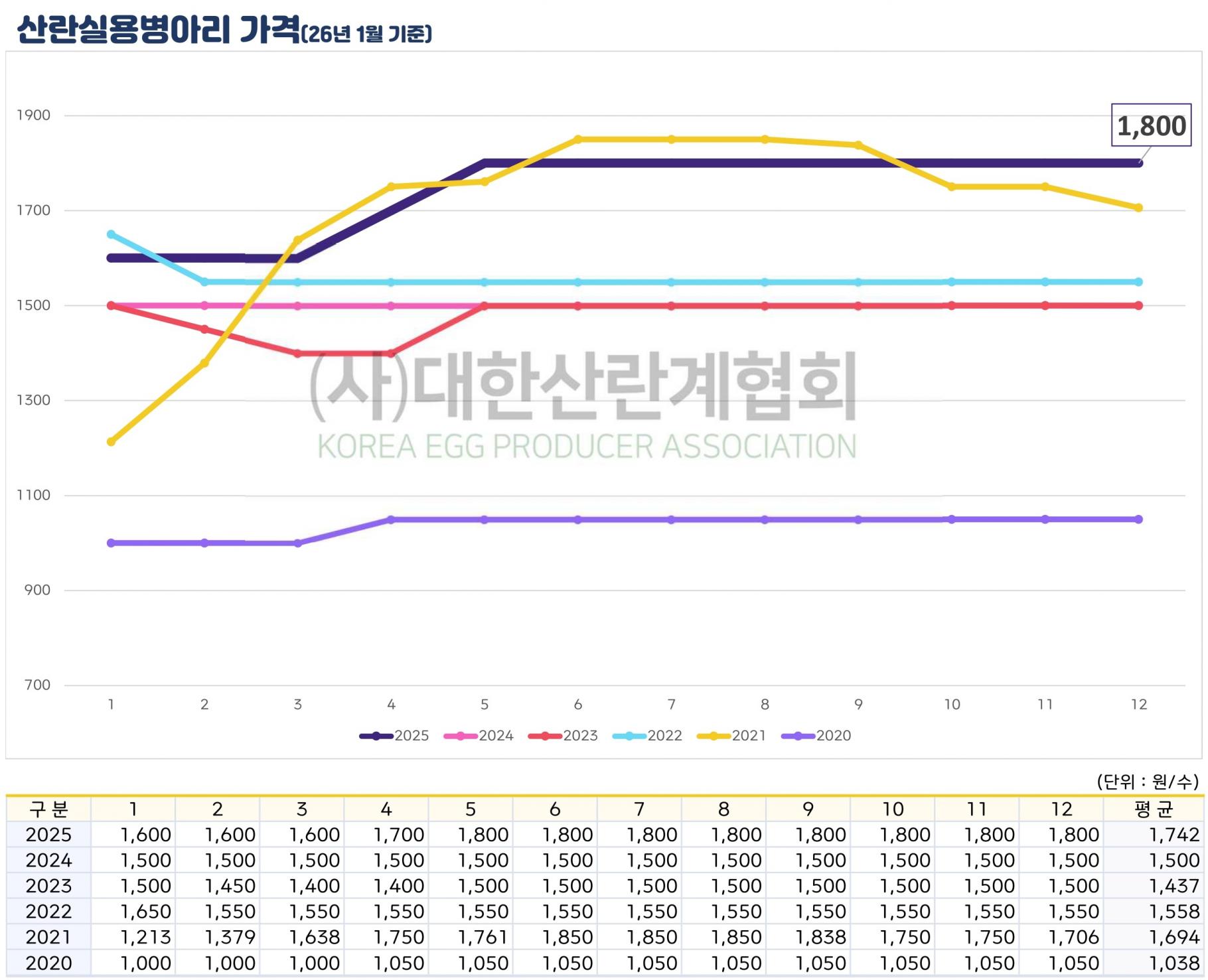This screenshot has height=980, width=1208.
Task: Click the 산란실용병아리 가격 chart title
Action: [x=158, y=30]
